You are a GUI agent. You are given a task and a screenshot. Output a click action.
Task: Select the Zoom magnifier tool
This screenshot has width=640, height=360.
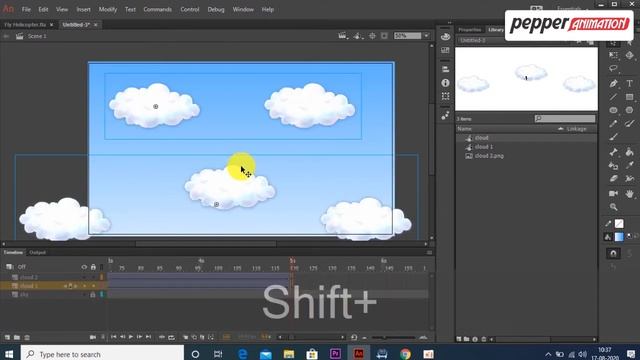(613, 207)
